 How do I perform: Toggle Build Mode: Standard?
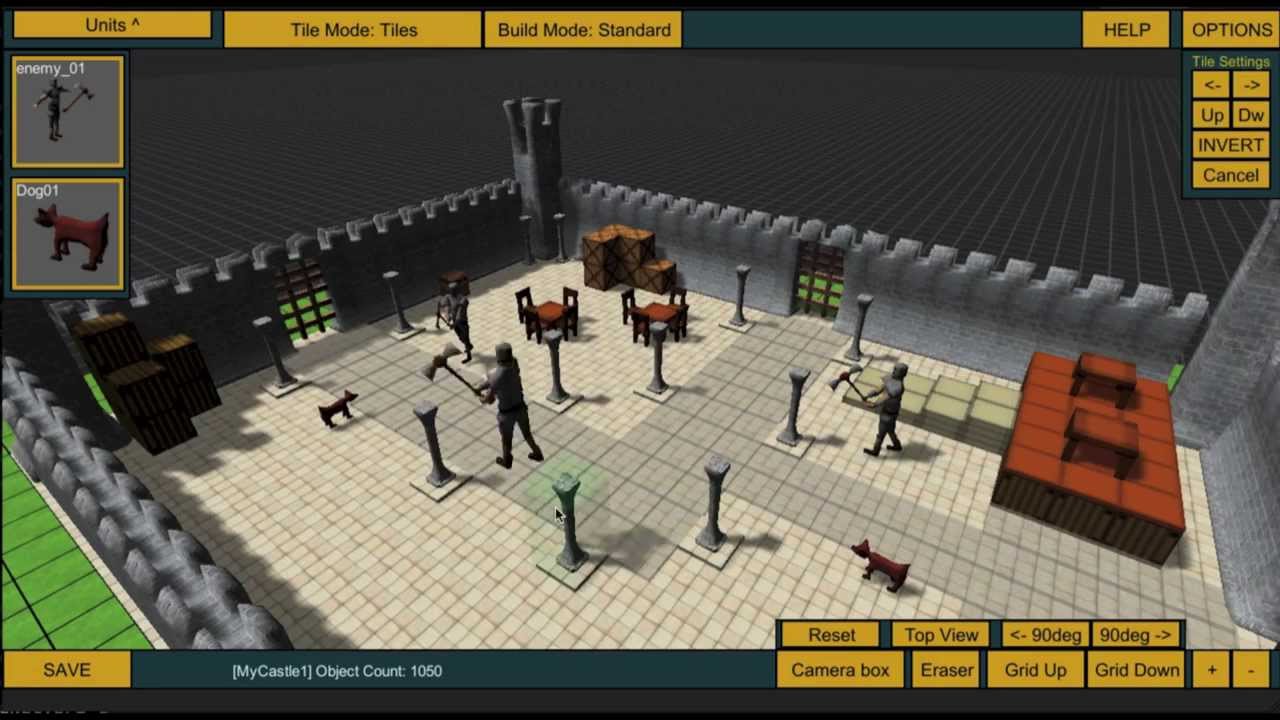(x=584, y=30)
